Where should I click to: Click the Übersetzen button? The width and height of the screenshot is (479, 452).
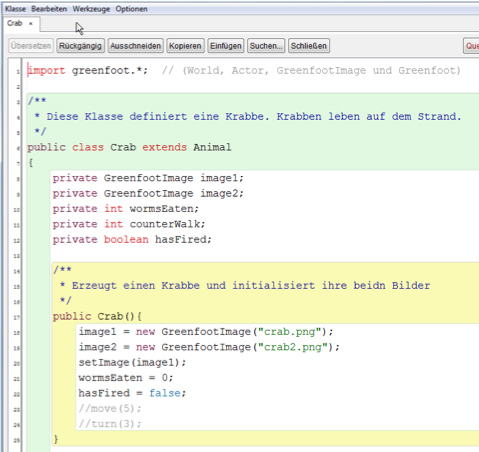click(31, 46)
